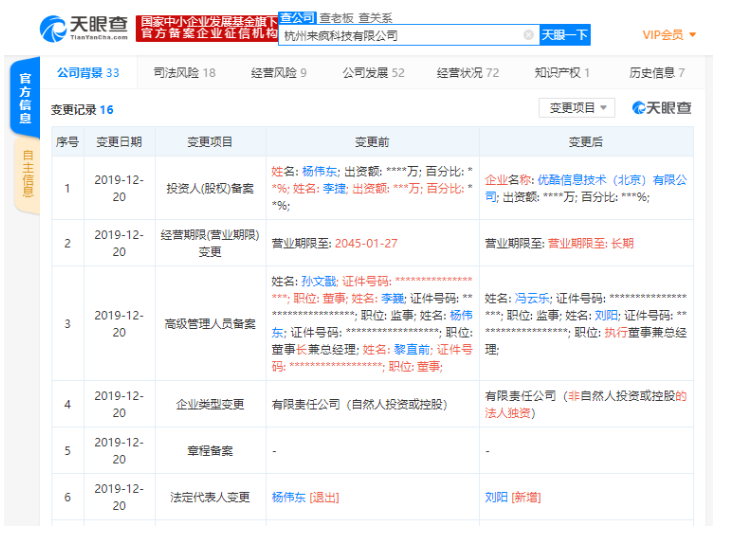
Task: Open 黎直前 link in row 3
Action: tap(412, 349)
